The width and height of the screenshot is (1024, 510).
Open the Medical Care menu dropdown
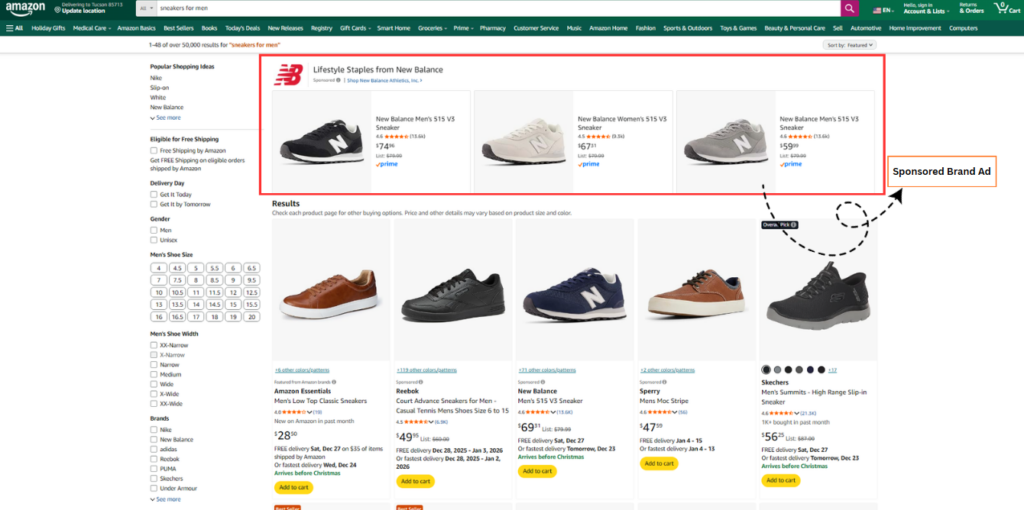click(92, 28)
